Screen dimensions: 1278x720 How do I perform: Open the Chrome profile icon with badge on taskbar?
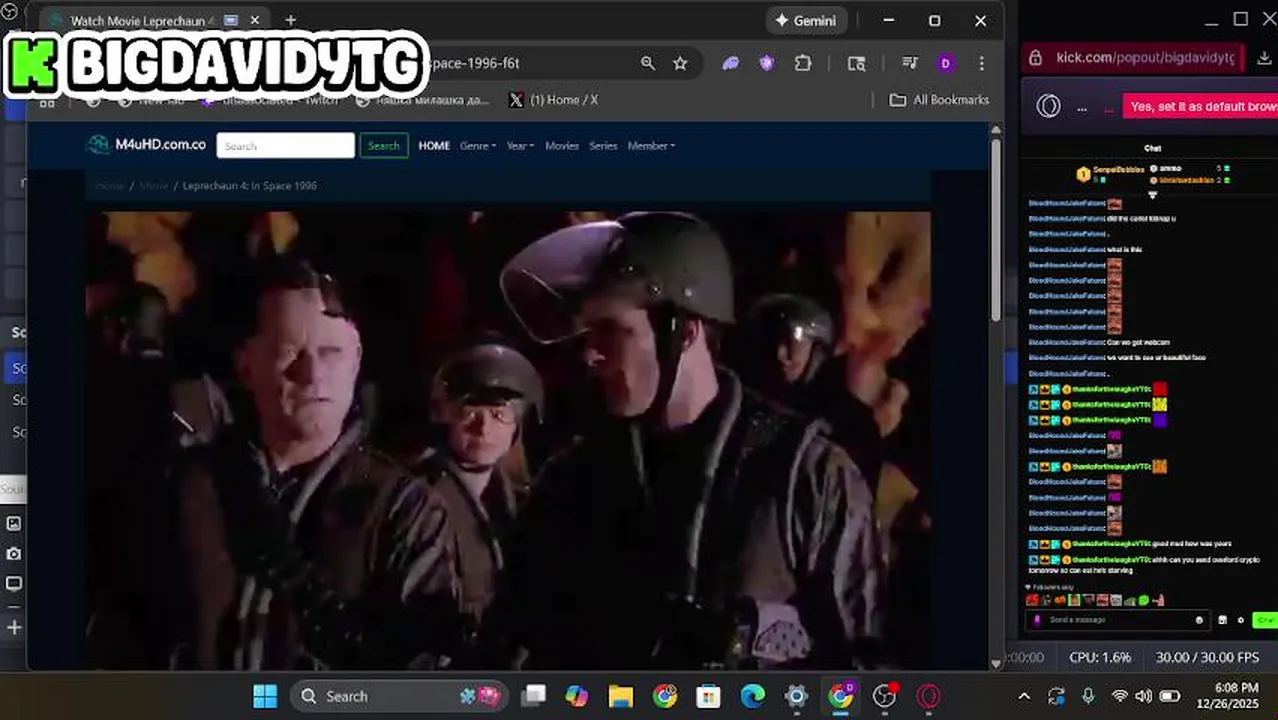click(x=841, y=696)
